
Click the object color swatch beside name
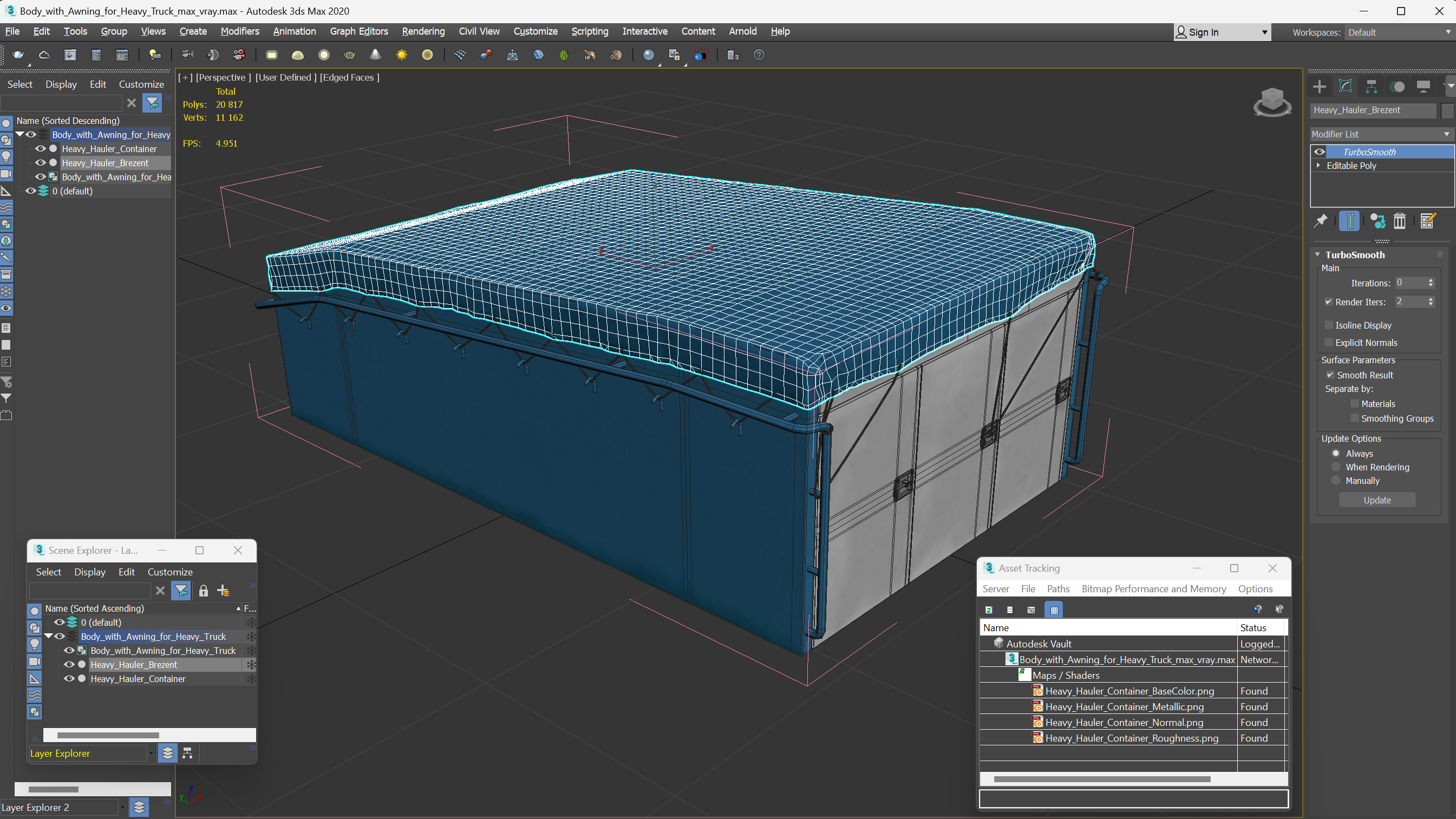point(1447,110)
